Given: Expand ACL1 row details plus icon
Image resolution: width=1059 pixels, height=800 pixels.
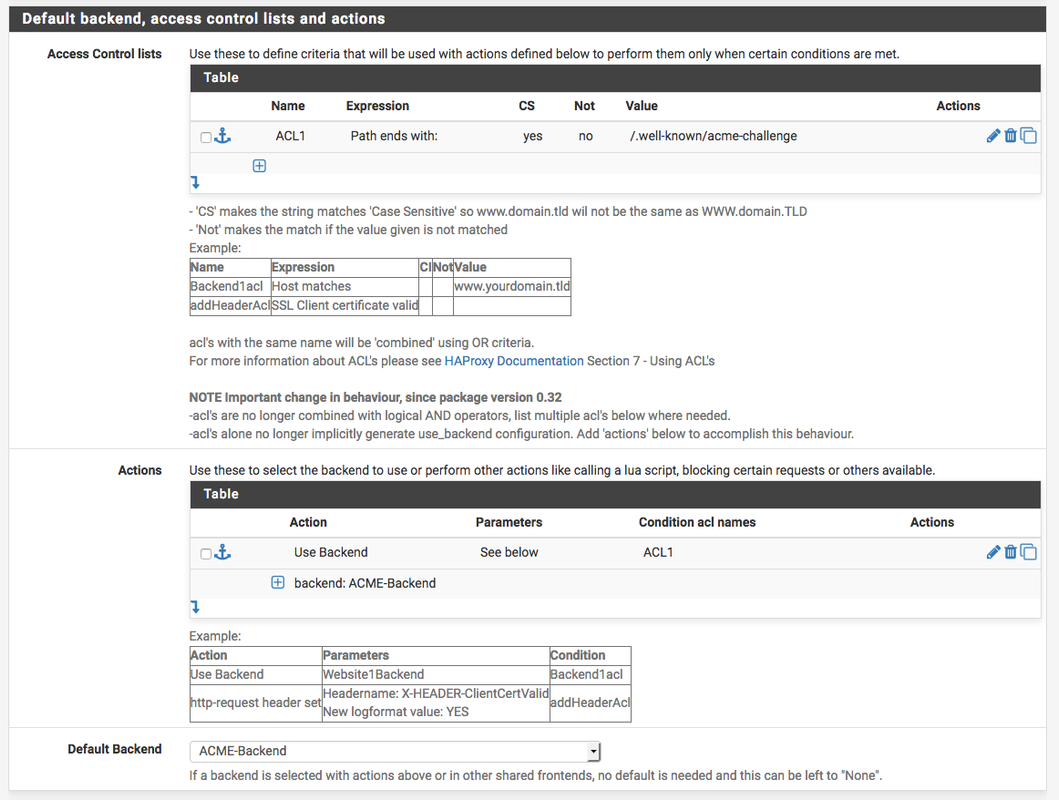Looking at the screenshot, I should click(259, 165).
